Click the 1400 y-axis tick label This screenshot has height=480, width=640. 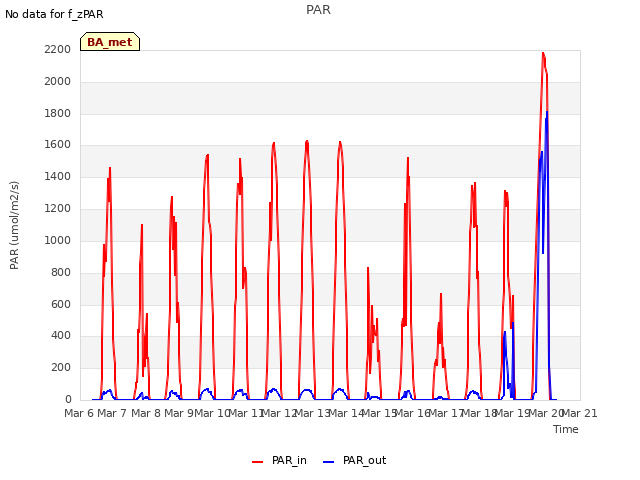(x=58, y=176)
